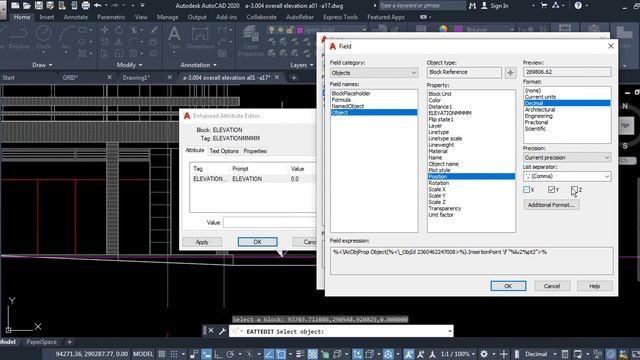
Task: Open the Annotate ribbon tab
Action: point(76,17)
